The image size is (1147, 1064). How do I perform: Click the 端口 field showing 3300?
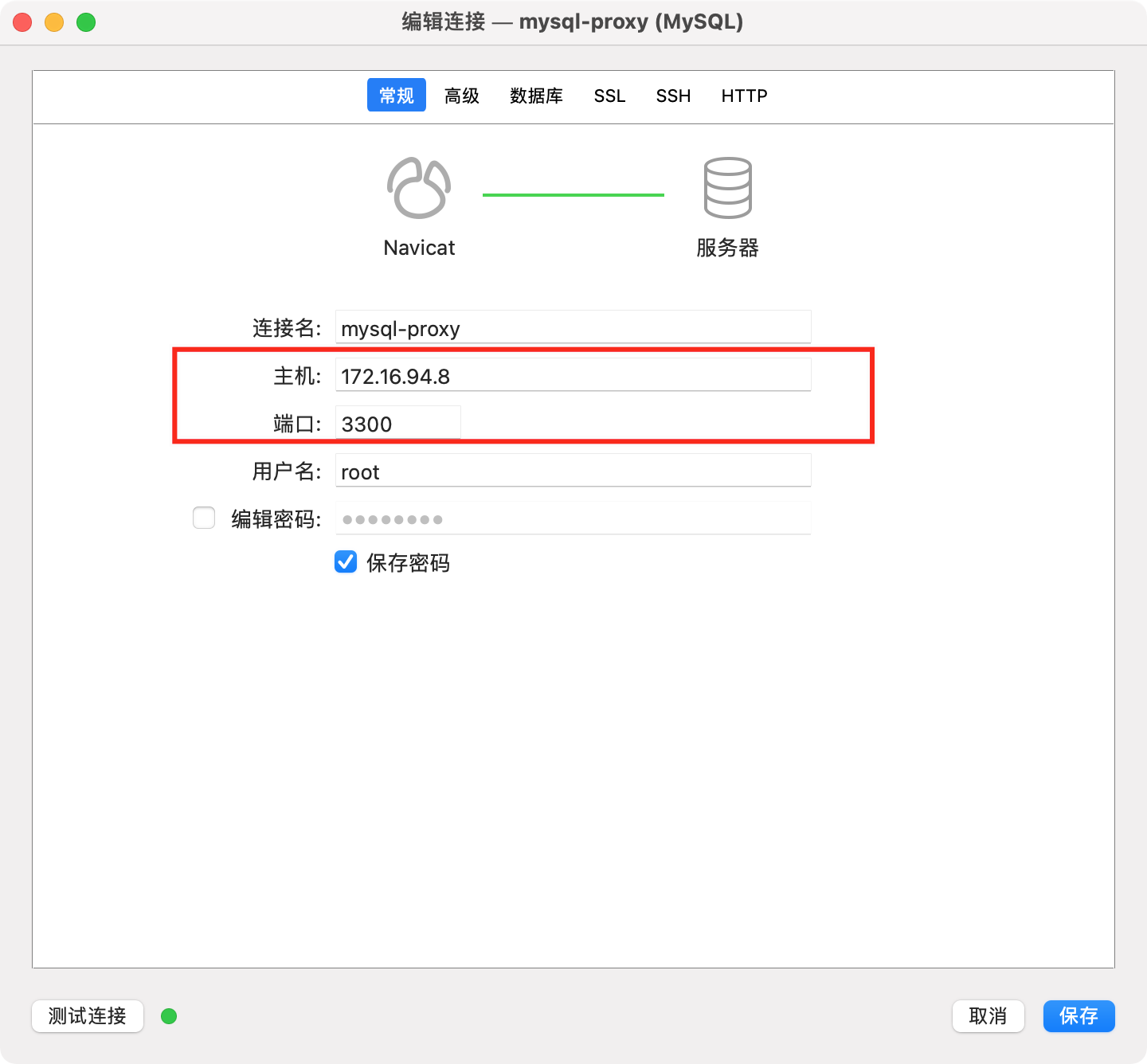click(x=398, y=423)
